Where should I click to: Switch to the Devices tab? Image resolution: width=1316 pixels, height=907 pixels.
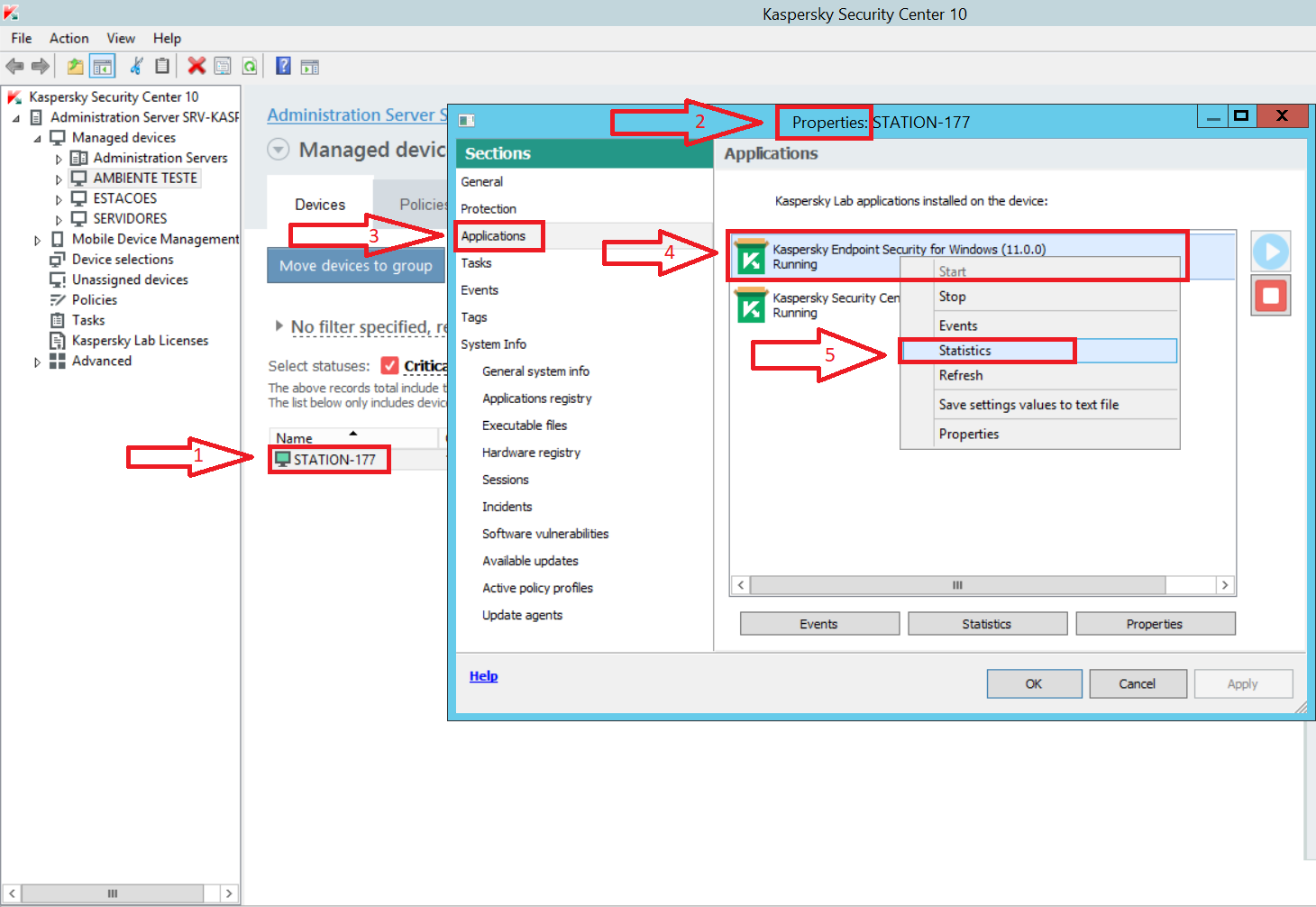pyautogui.click(x=320, y=205)
